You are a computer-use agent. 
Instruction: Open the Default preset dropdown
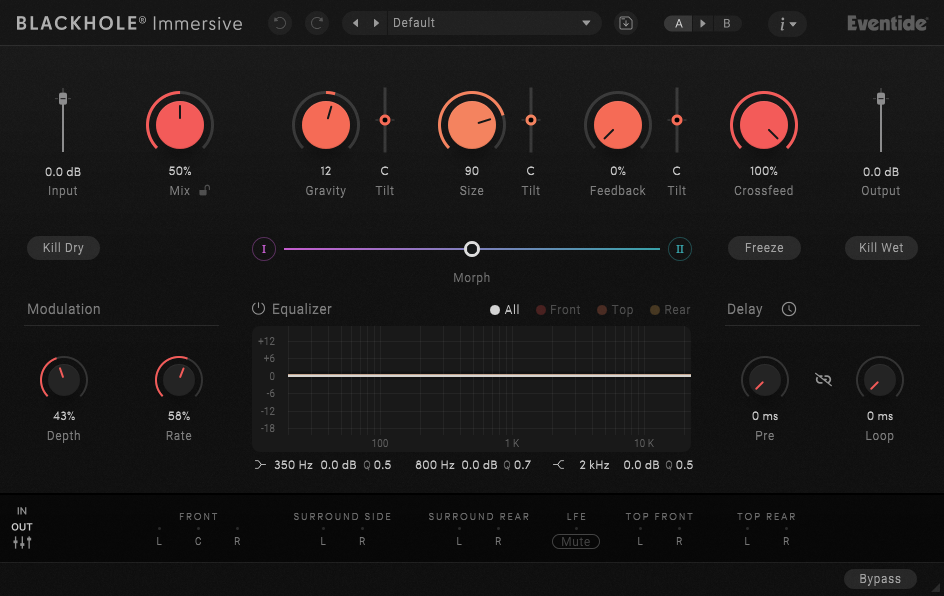[x=494, y=23]
